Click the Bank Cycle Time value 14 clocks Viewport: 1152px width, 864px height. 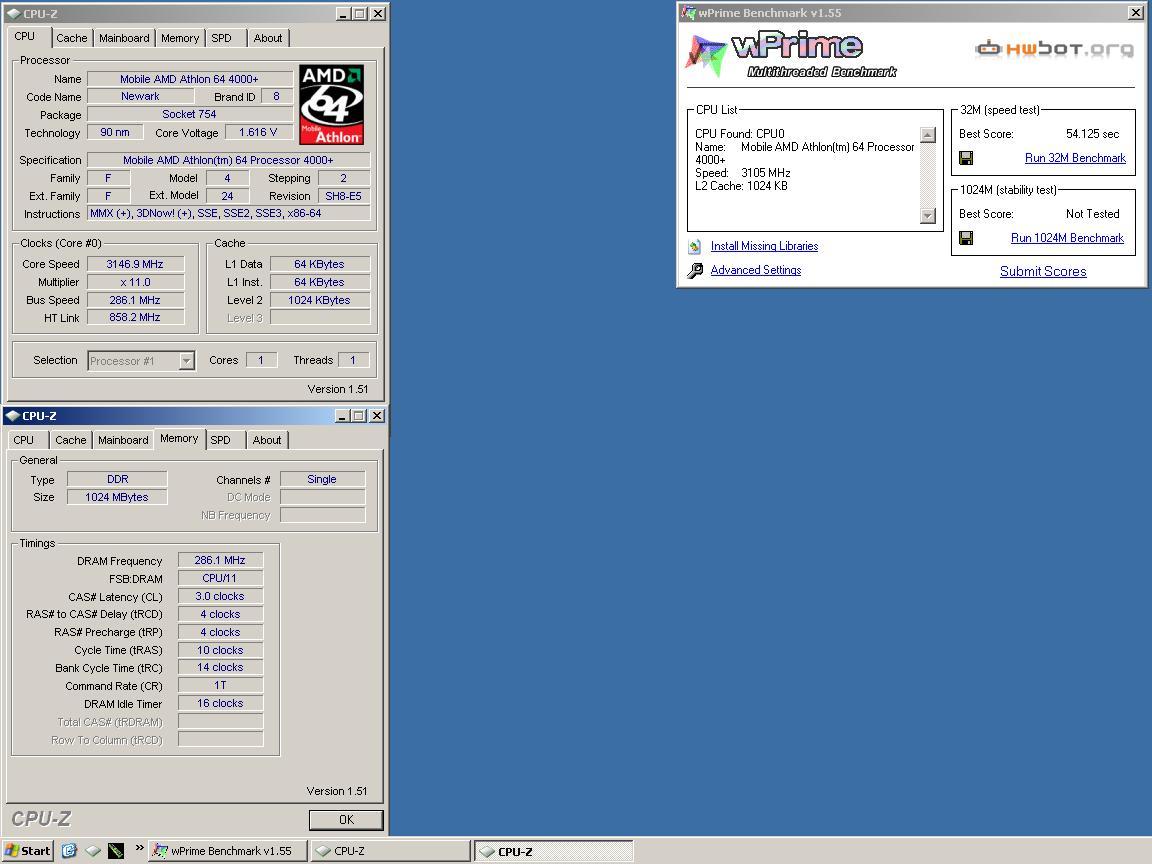220,667
